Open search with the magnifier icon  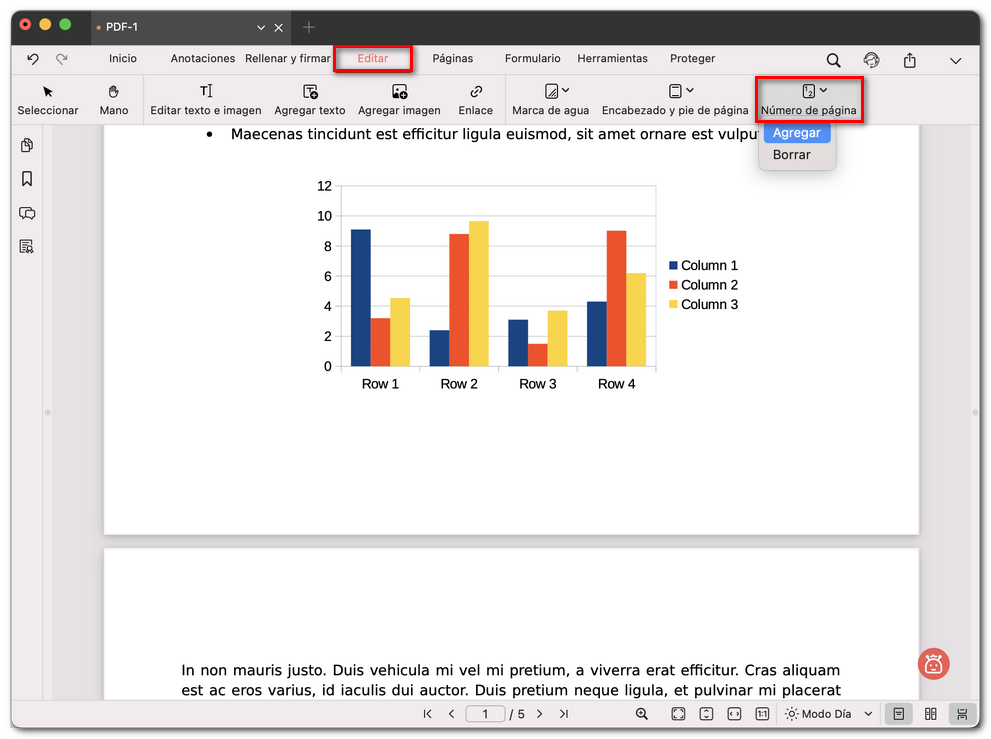[x=834, y=60]
